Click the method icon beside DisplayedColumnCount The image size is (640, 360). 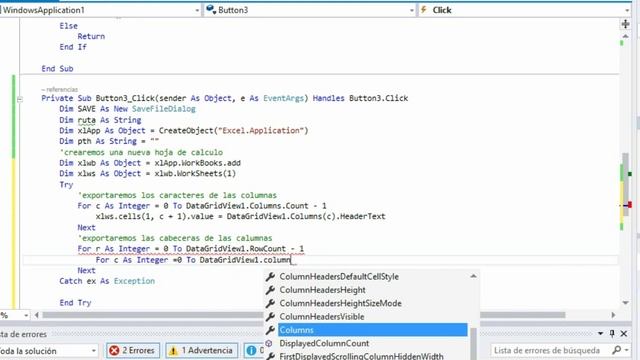(269, 343)
